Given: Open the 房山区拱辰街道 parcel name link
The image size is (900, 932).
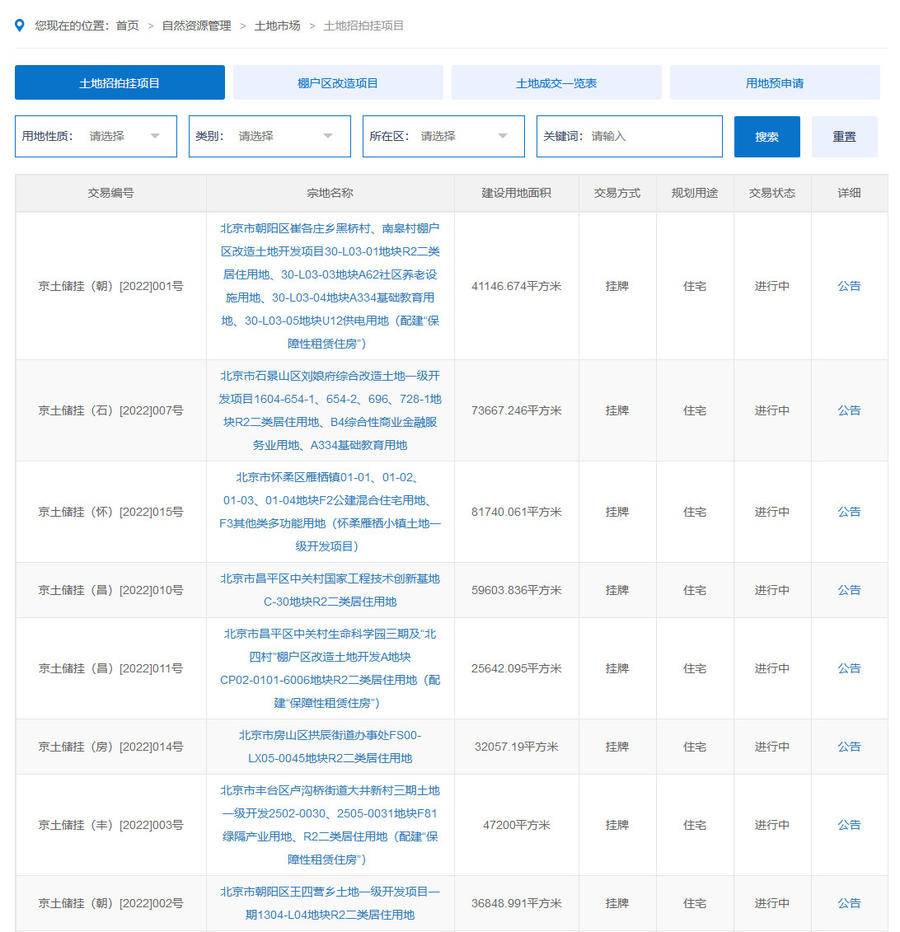Looking at the screenshot, I should click(330, 747).
